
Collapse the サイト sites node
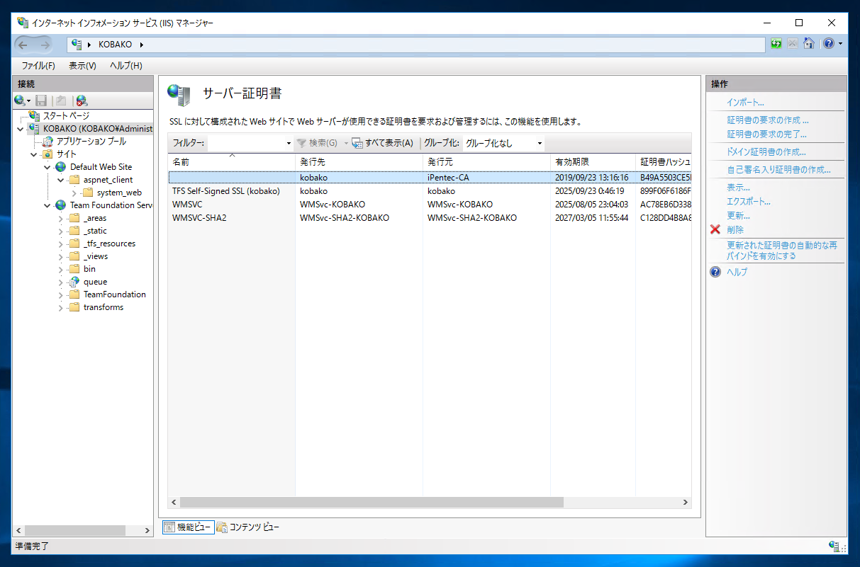pyautogui.click(x=34, y=155)
